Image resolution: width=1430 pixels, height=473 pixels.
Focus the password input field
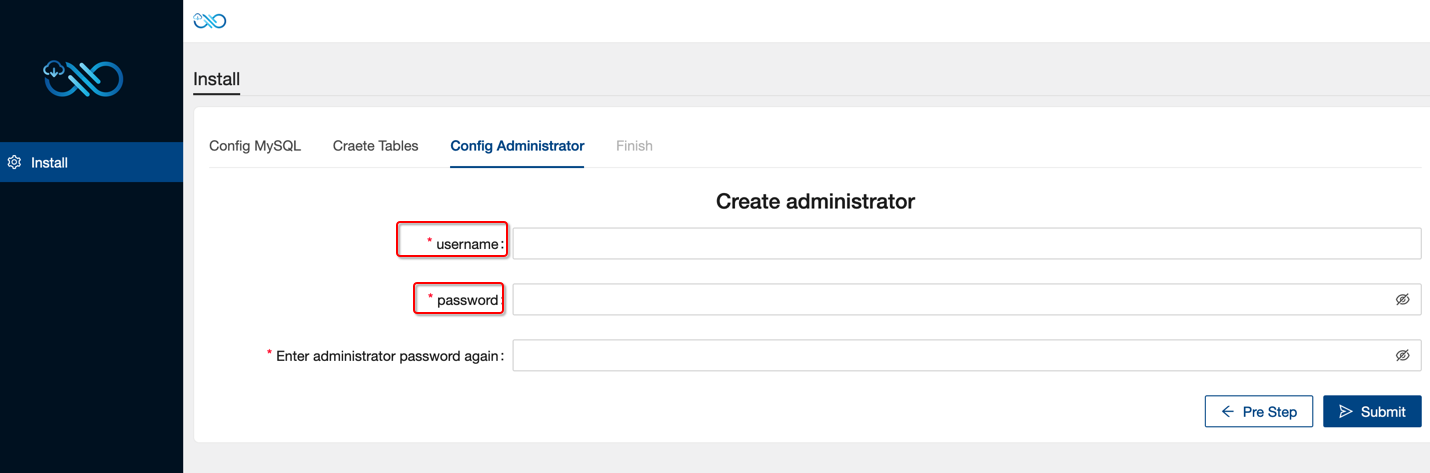click(967, 300)
